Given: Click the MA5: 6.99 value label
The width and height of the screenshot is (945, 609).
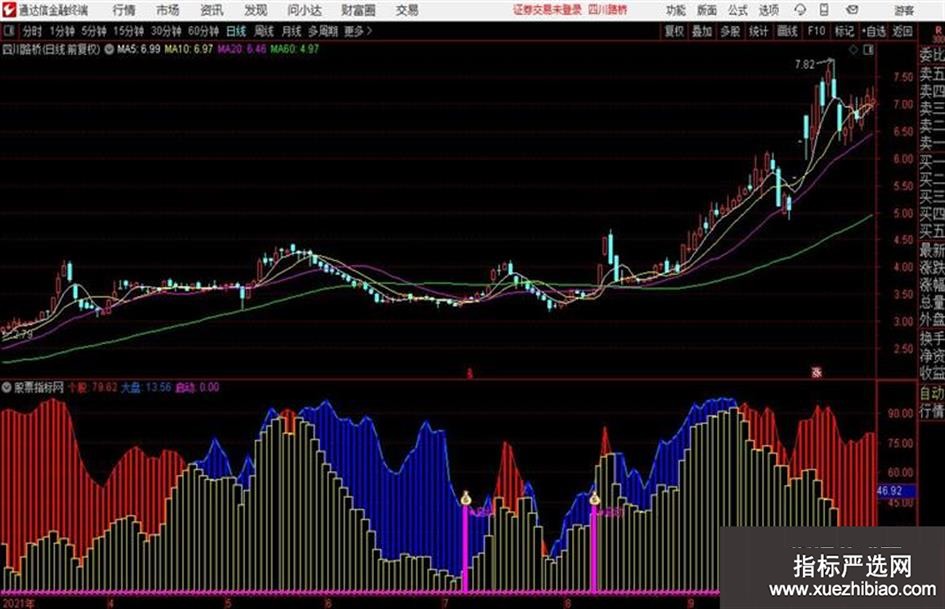Looking at the screenshot, I should (x=139, y=49).
